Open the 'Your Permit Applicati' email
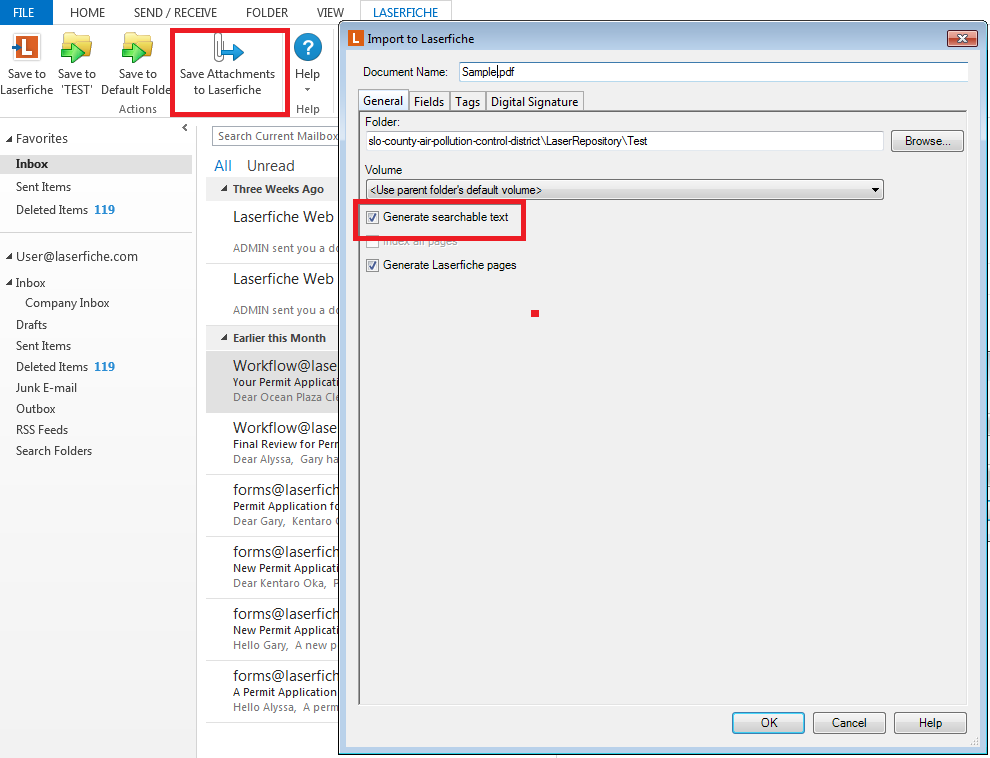990x758 pixels. pyautogui.click(x=272, y=382)
